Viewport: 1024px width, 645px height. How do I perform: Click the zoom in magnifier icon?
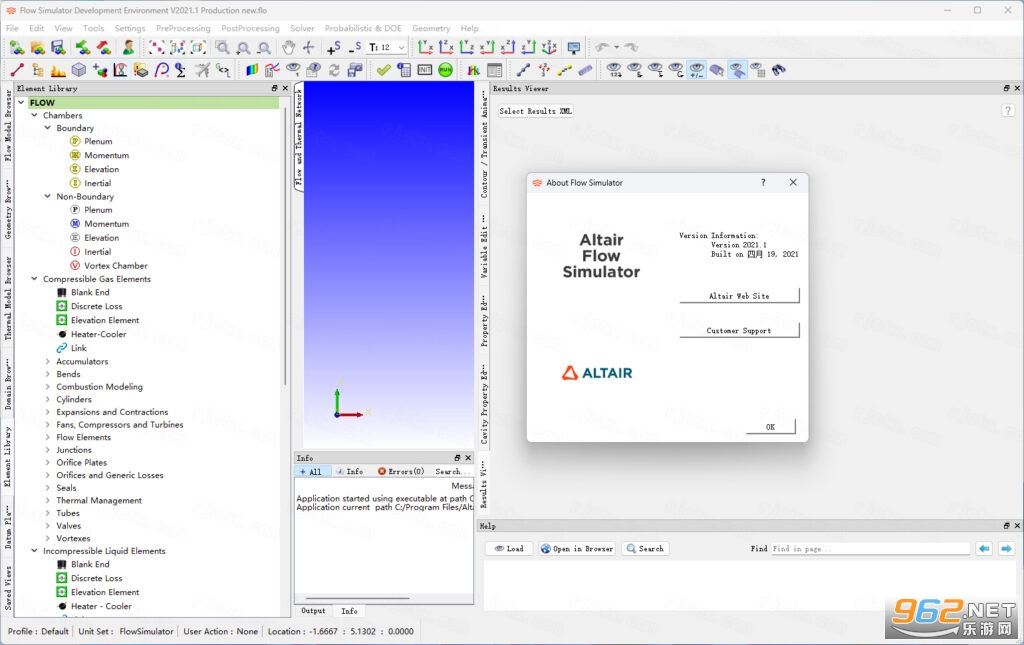[244, 47]
